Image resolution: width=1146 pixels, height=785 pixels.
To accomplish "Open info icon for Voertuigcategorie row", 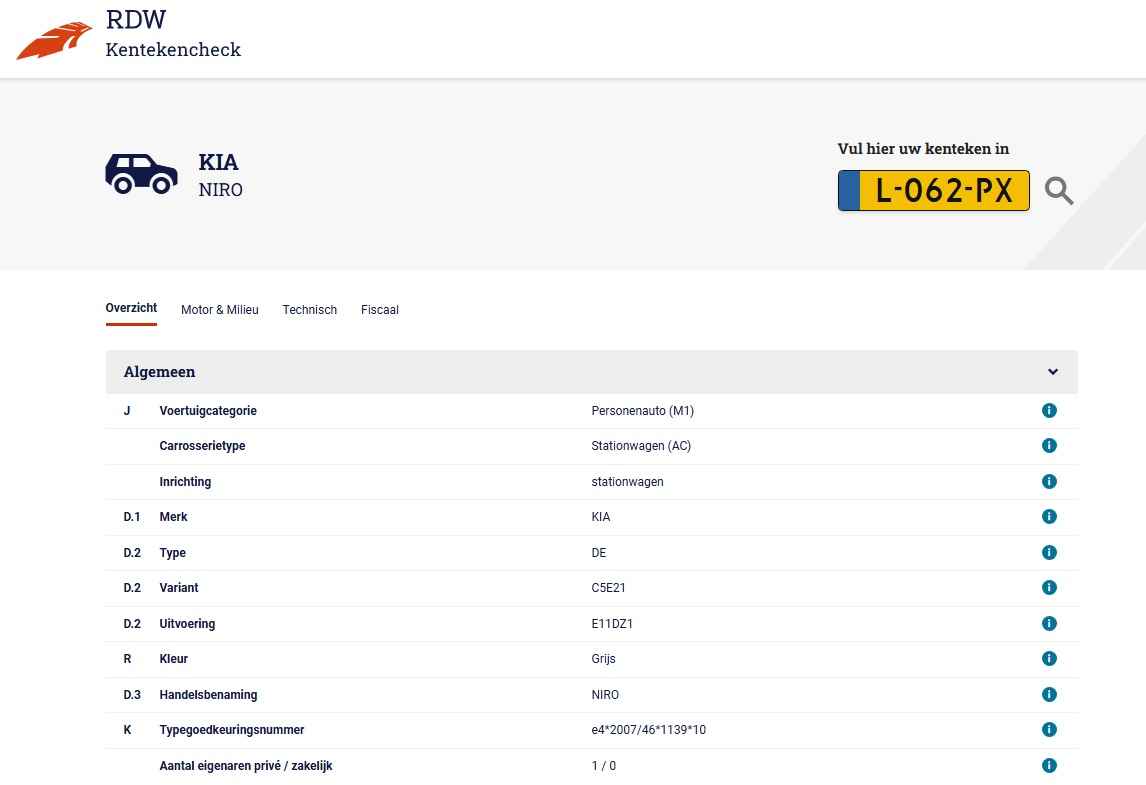I will pos(1049,410).
